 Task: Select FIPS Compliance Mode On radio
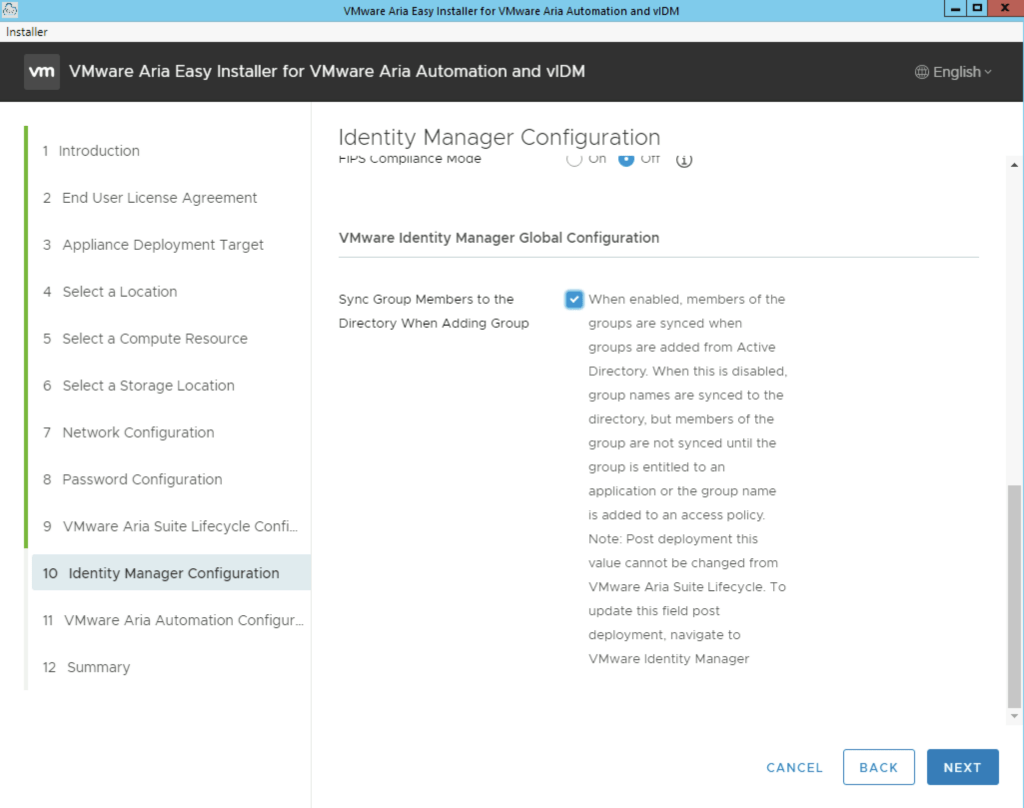click(x=574, y=159)
